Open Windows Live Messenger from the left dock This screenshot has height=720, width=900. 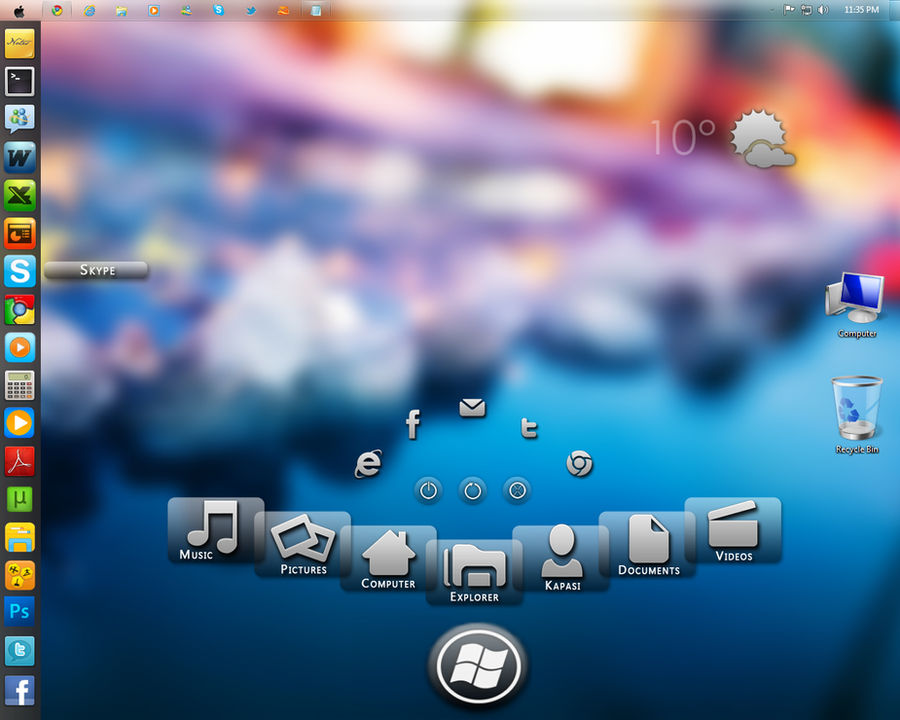click(x=20, y=119)
